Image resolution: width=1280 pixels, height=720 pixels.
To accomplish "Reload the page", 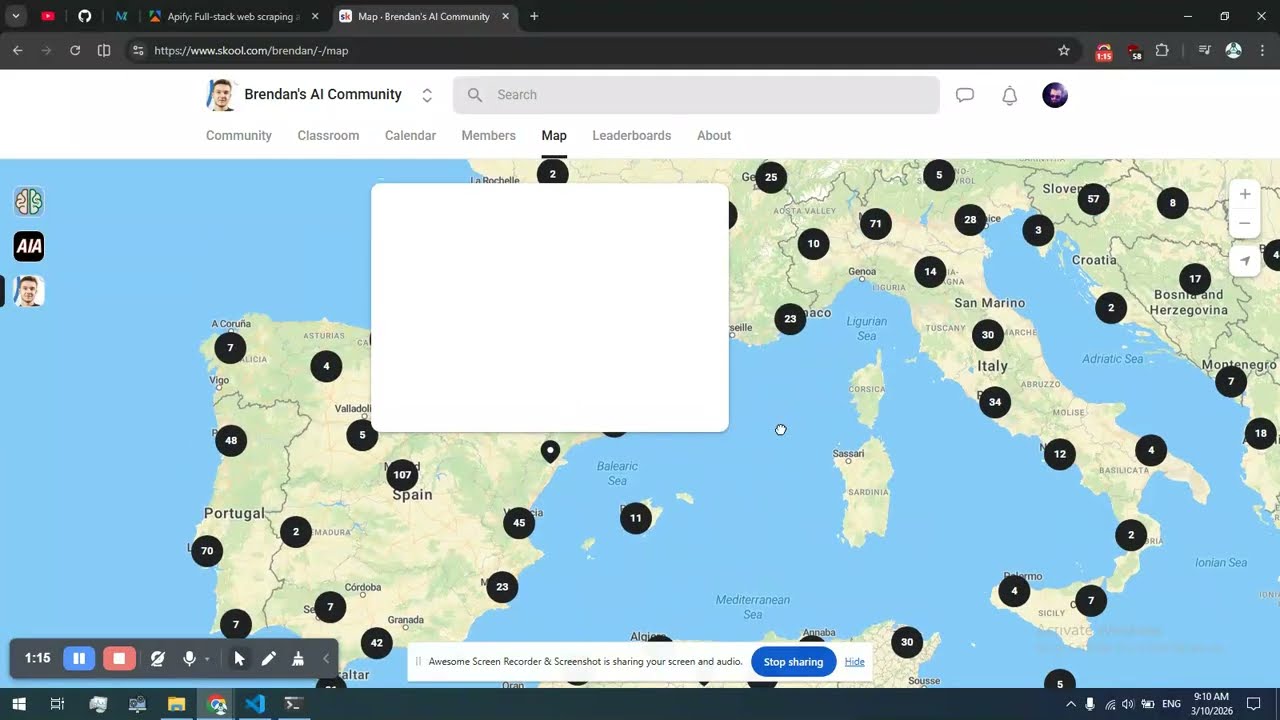I will click(x=75, y=50).
